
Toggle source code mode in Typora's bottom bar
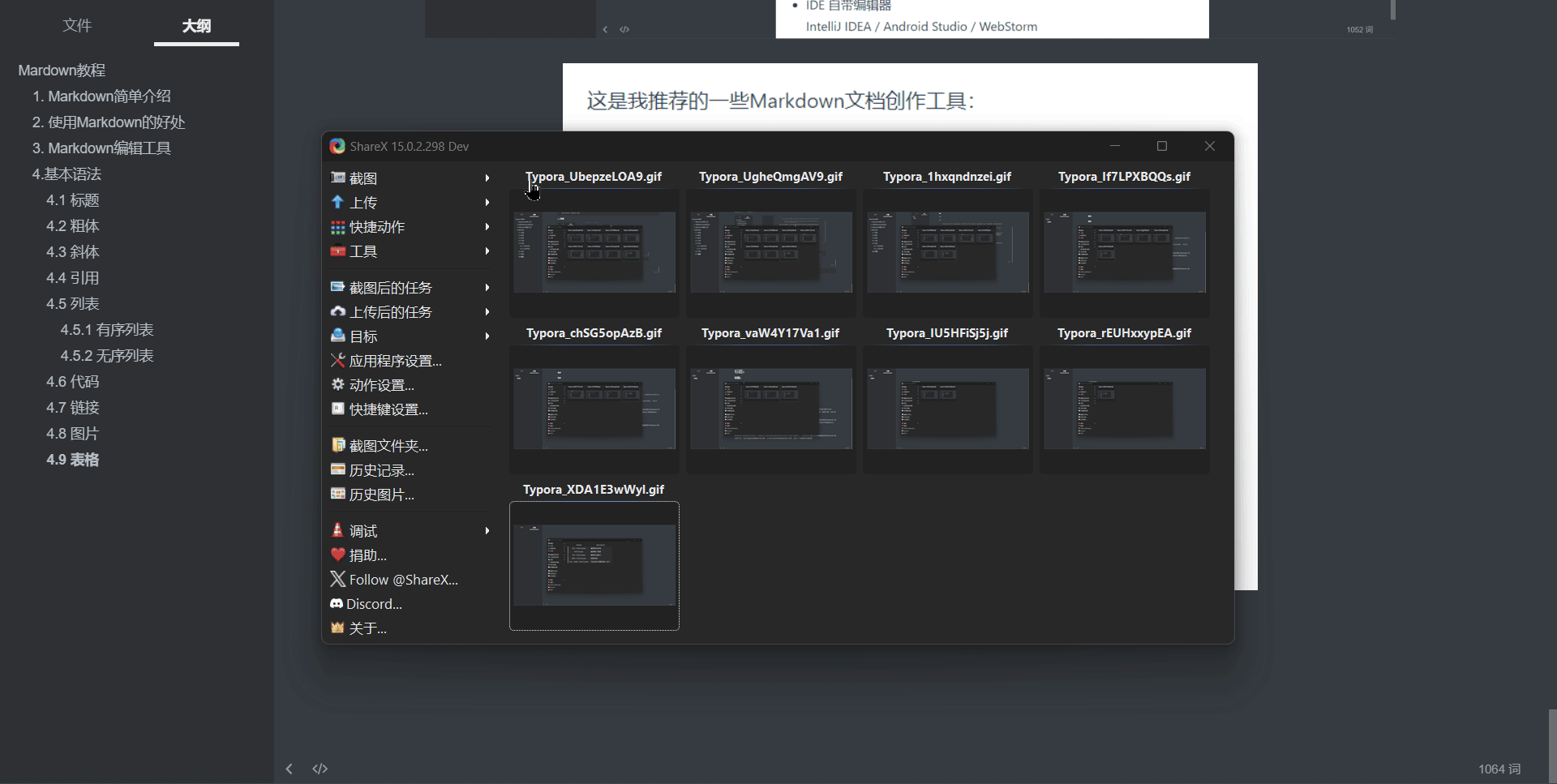pyautogui.click(x=320, y=769)
